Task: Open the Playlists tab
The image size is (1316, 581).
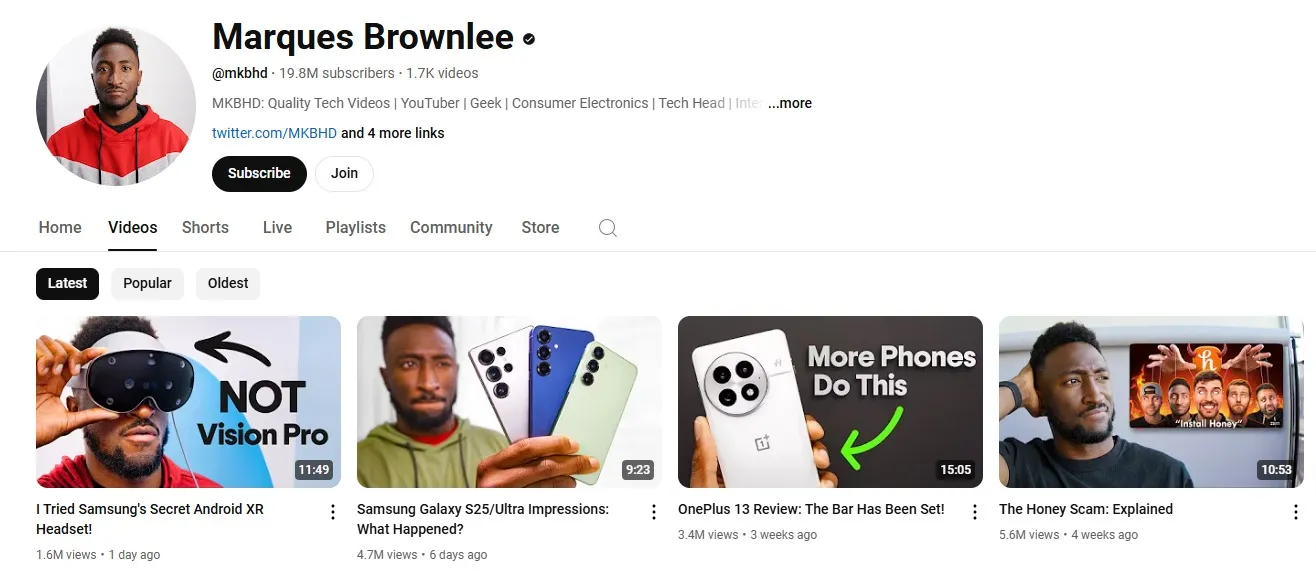Action: (x=355, y=228)
